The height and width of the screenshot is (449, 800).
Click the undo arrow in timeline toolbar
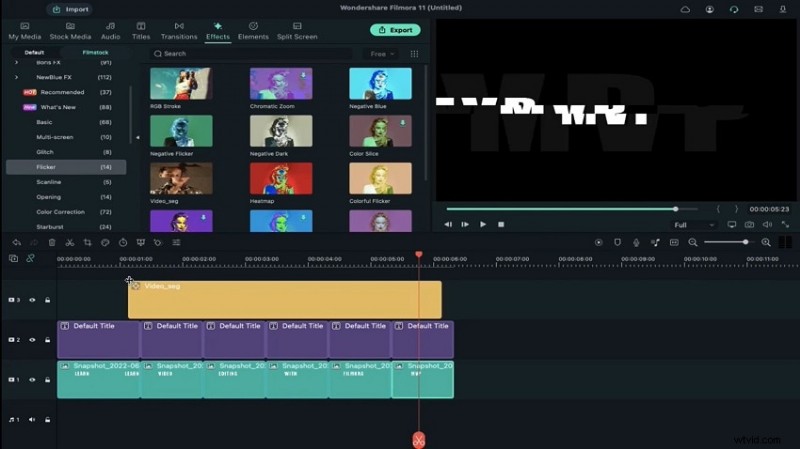pyautogui.click(x=16, y=243)
